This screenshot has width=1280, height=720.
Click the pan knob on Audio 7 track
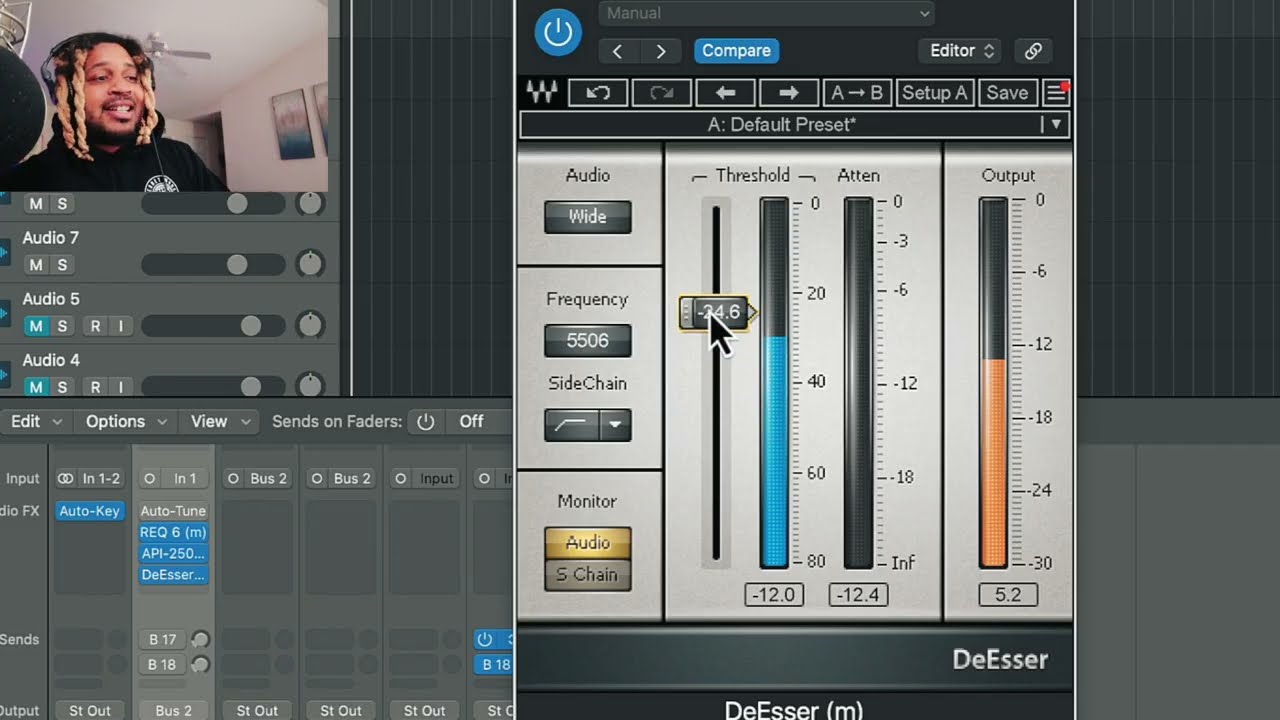click(311, 265)
